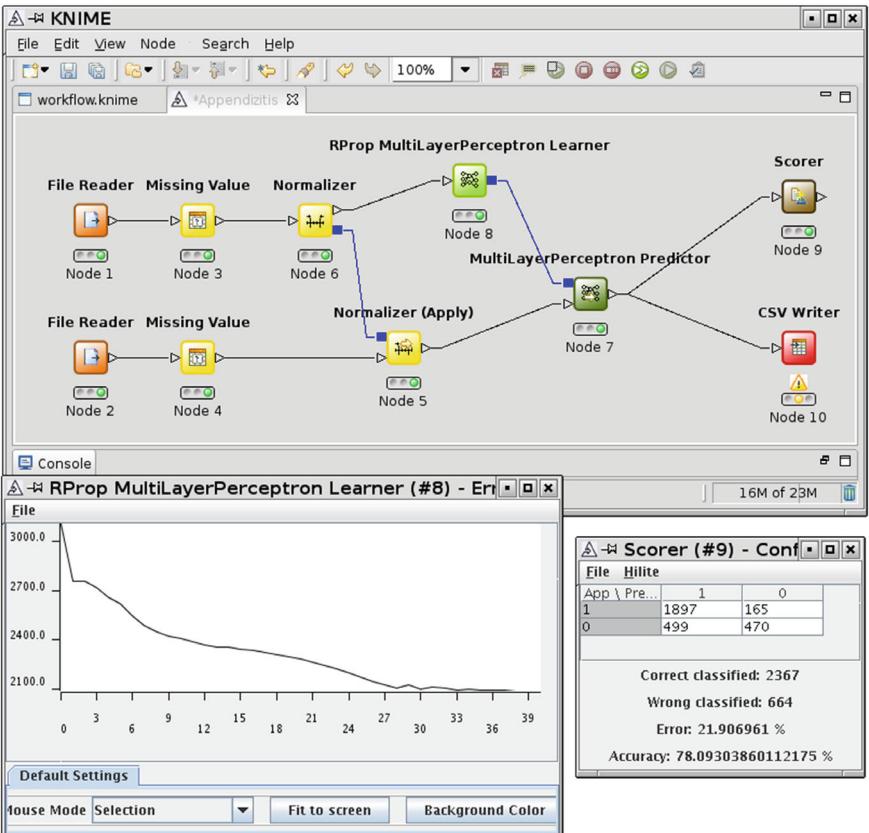Select the File Reader Node 1 icon
The image size is (869, 833).
tap(90, 221)
